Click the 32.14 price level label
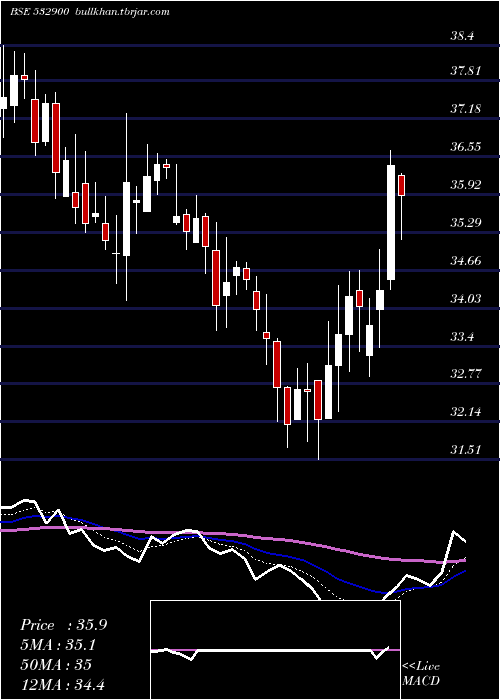500x700 pixels. 466,411
